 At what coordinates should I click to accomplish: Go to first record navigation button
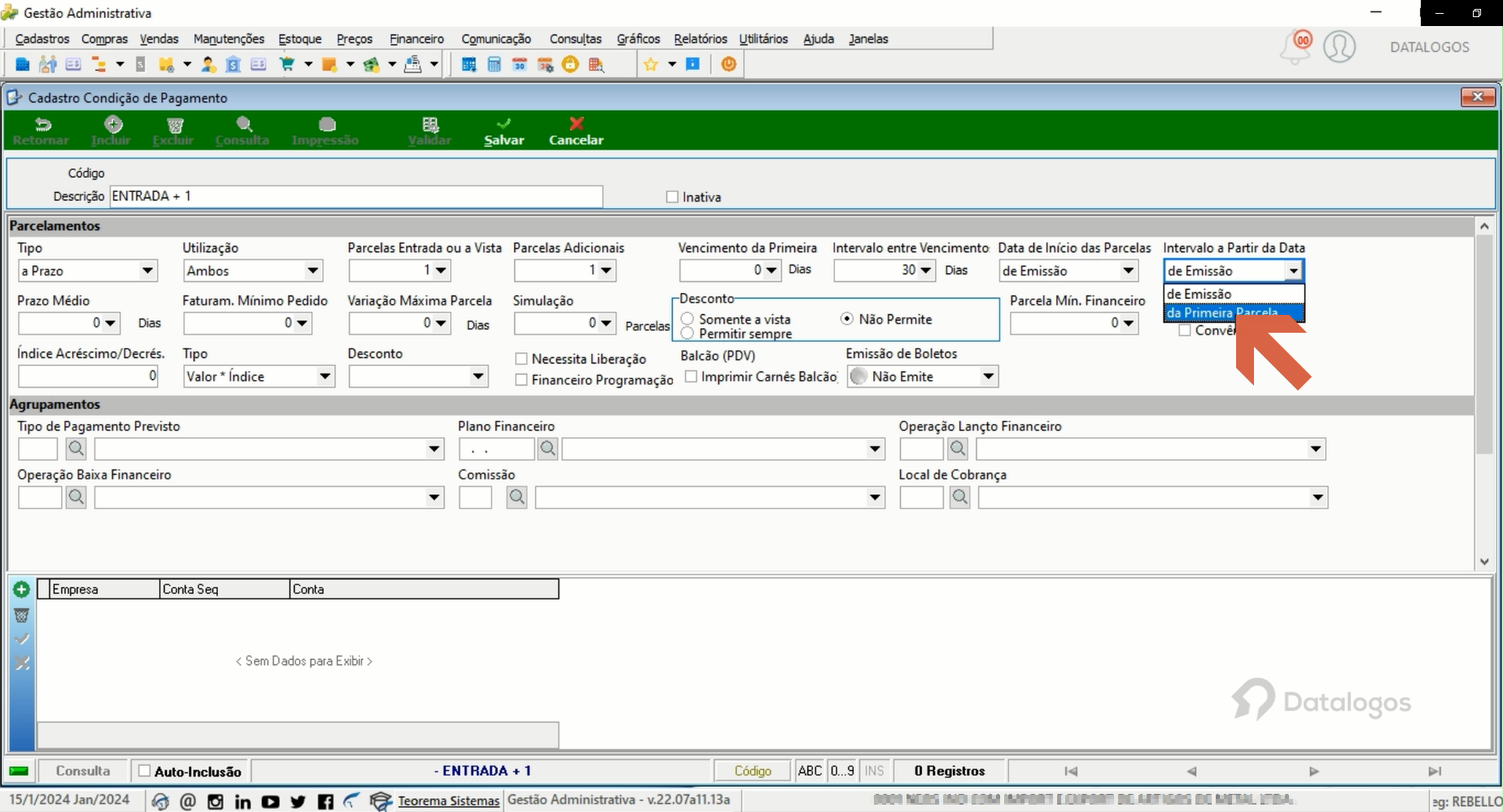1071,771
